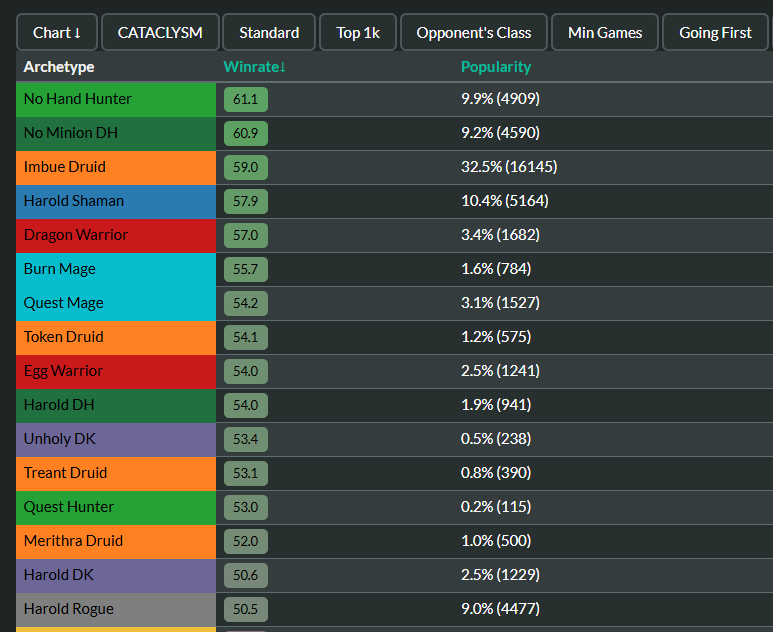Open the Going First filter

pyautogui.click(x=715, y=33)
